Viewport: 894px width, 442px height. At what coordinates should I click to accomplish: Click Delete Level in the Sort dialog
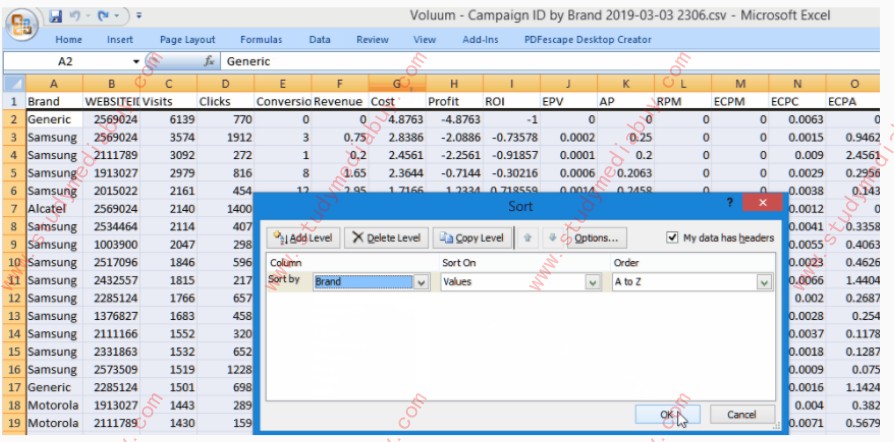[x=386, y=238]
